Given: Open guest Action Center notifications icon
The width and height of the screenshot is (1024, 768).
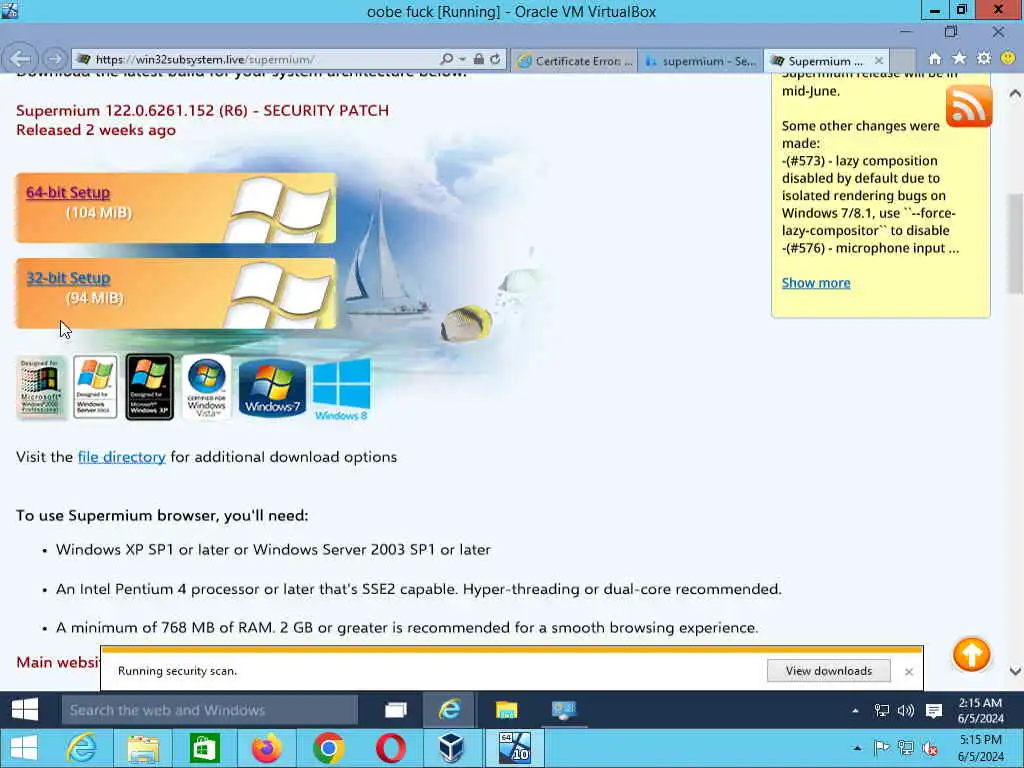Looking at the screenshot, I should (x=934, y=711).
